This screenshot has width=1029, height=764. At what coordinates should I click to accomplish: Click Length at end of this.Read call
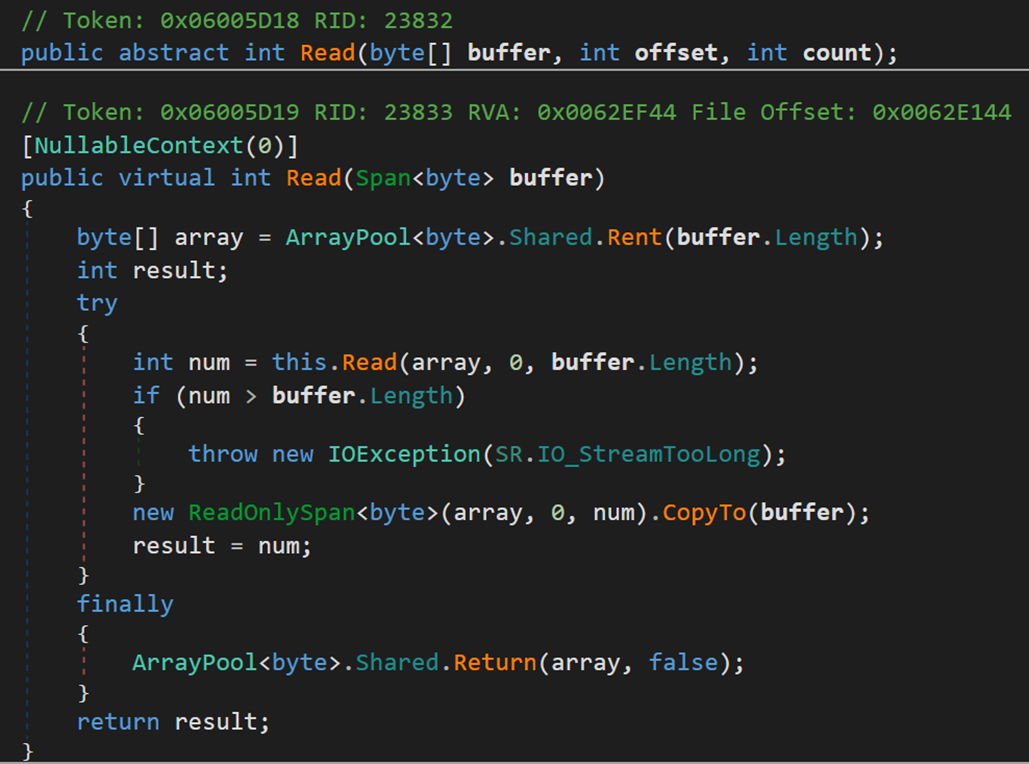click(x=690, y=362)
